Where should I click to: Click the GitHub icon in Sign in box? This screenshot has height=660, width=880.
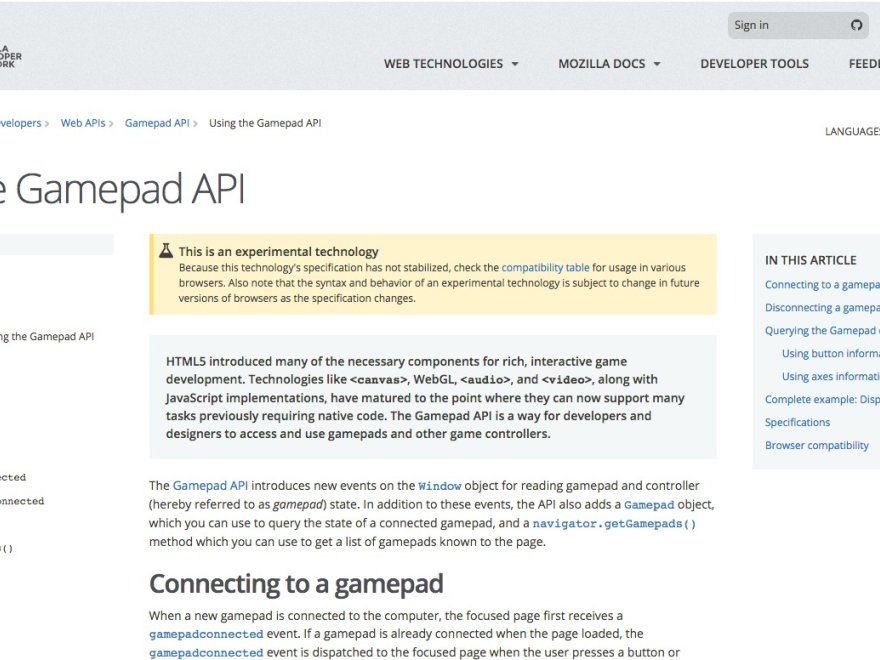pos(856,26)
